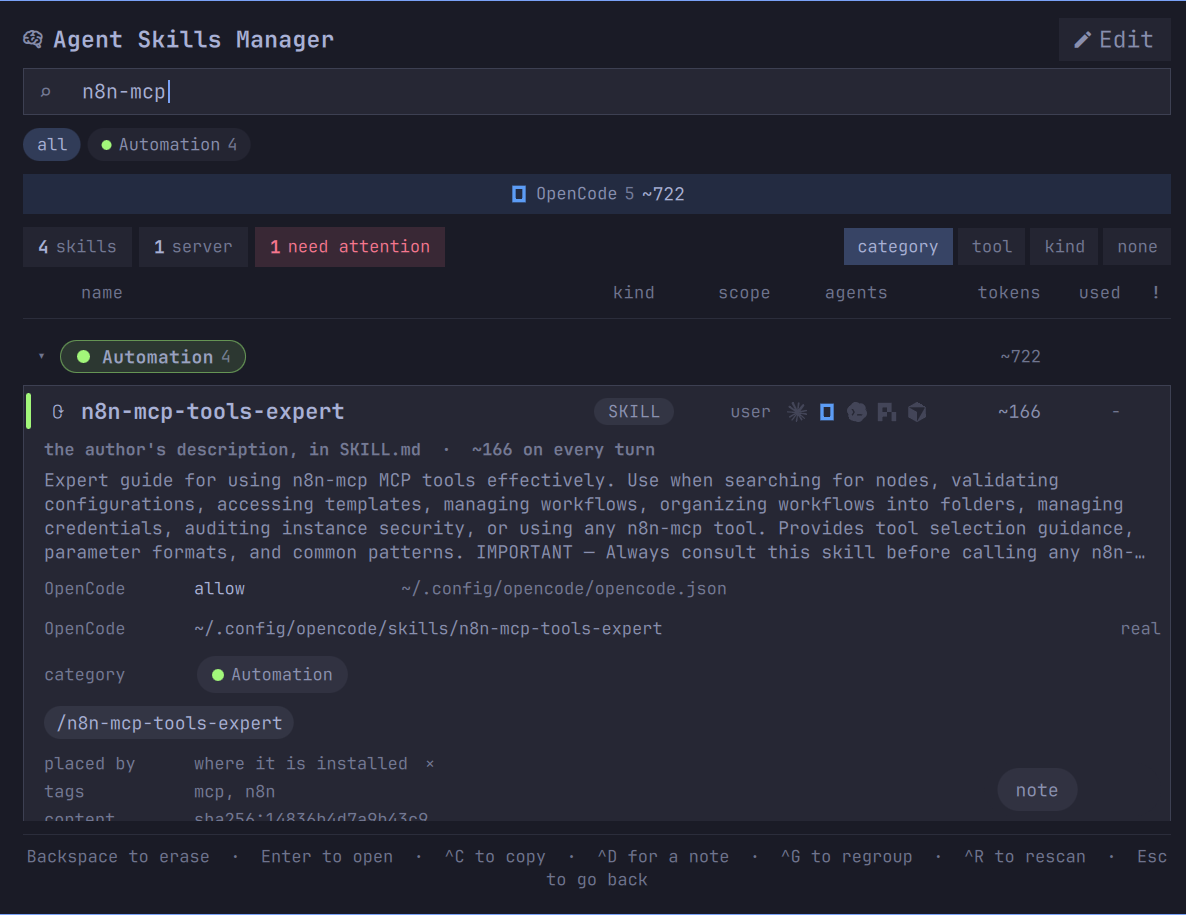Click the Claude starburst agent icon
This screenshot has width=1186, height=915.
point(797,412)
